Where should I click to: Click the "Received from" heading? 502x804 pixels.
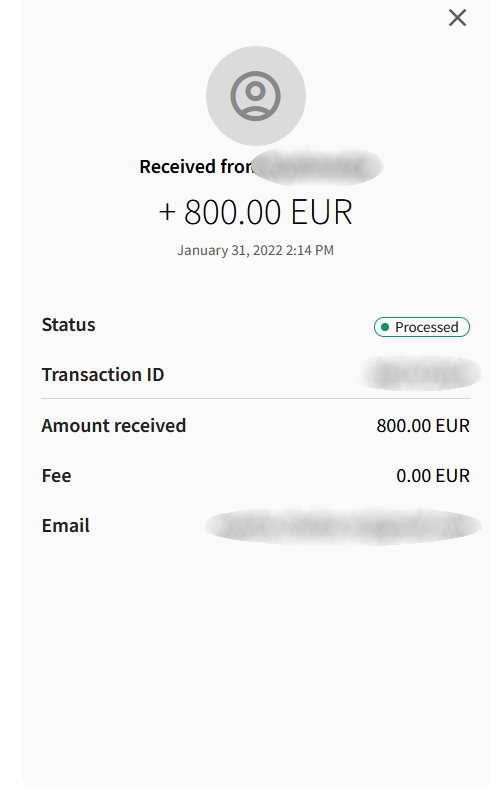coord(196,167)
